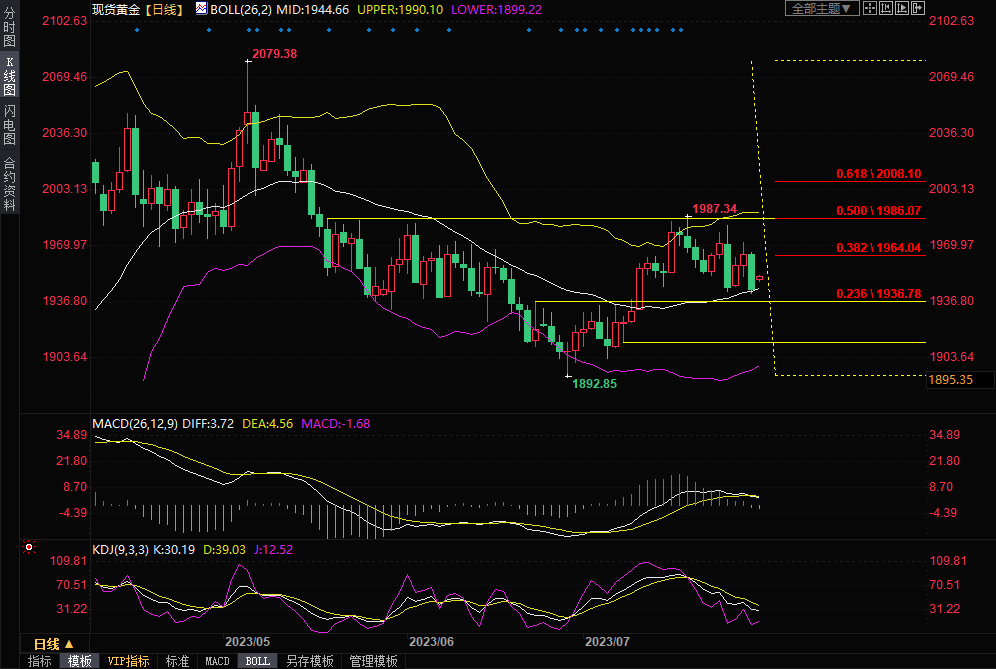Screen dimensions: 996x669
Task: Click the interval measurement icon beside the crosshair
Action: click(886, 8)
